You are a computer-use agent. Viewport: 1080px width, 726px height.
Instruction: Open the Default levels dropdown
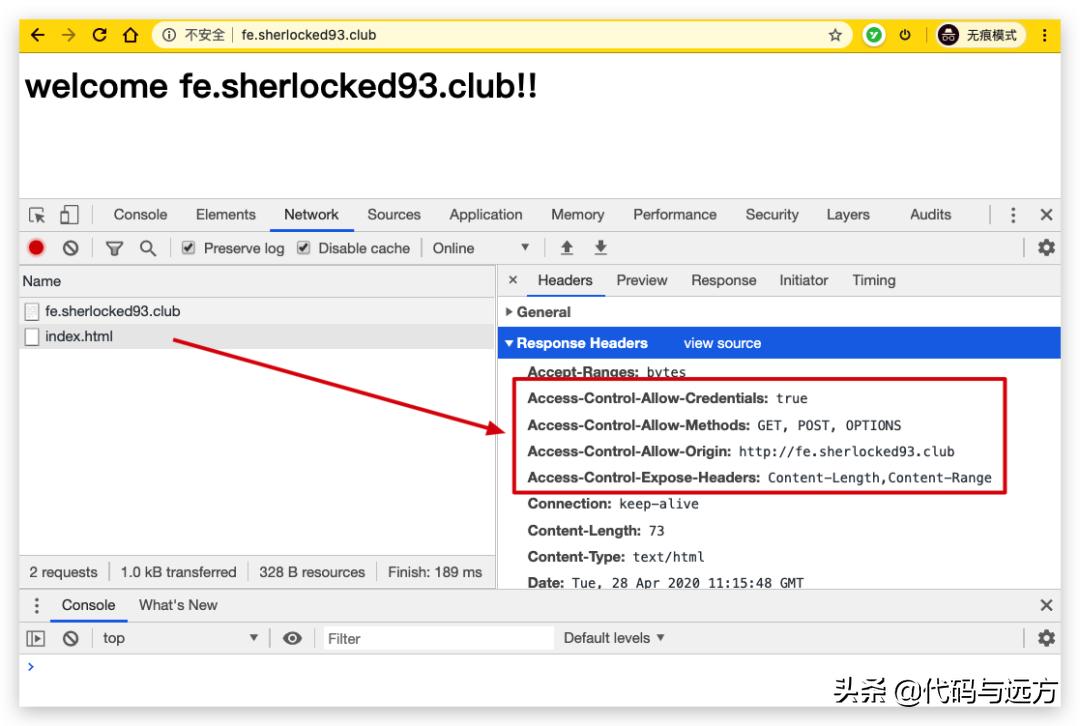coord(614,639)
